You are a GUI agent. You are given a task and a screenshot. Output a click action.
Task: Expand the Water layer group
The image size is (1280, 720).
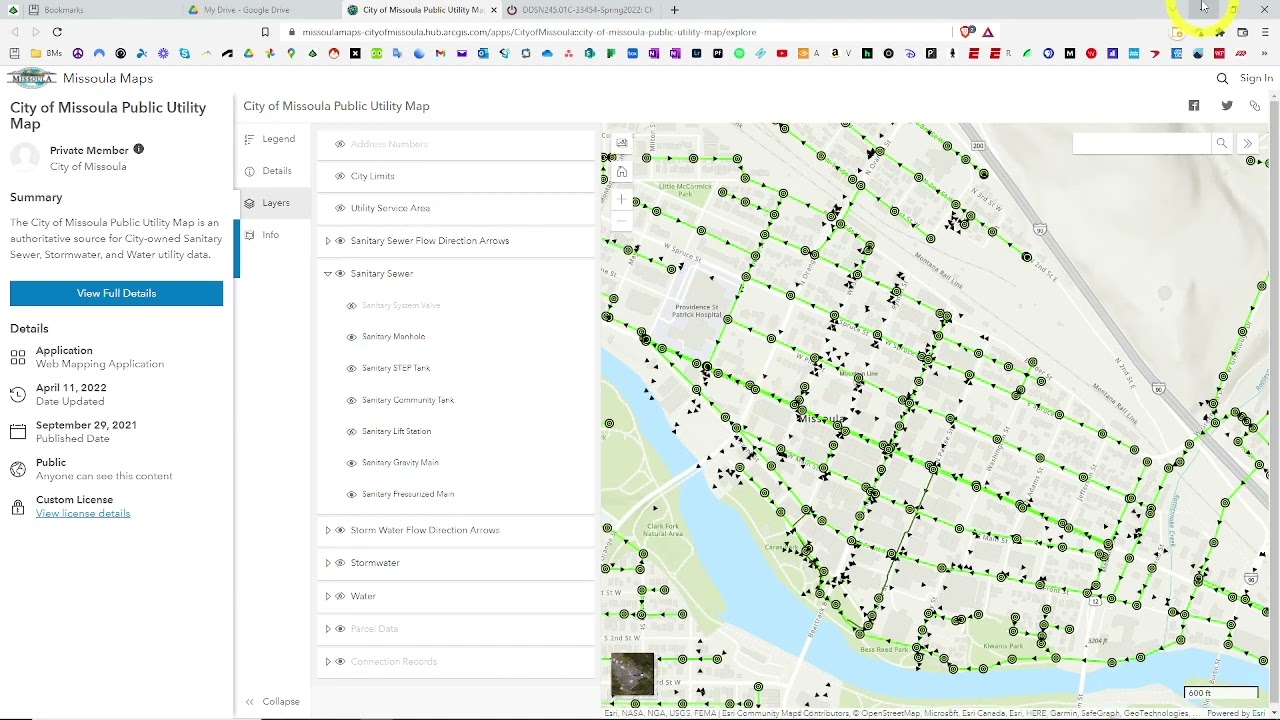coord(327,596)
